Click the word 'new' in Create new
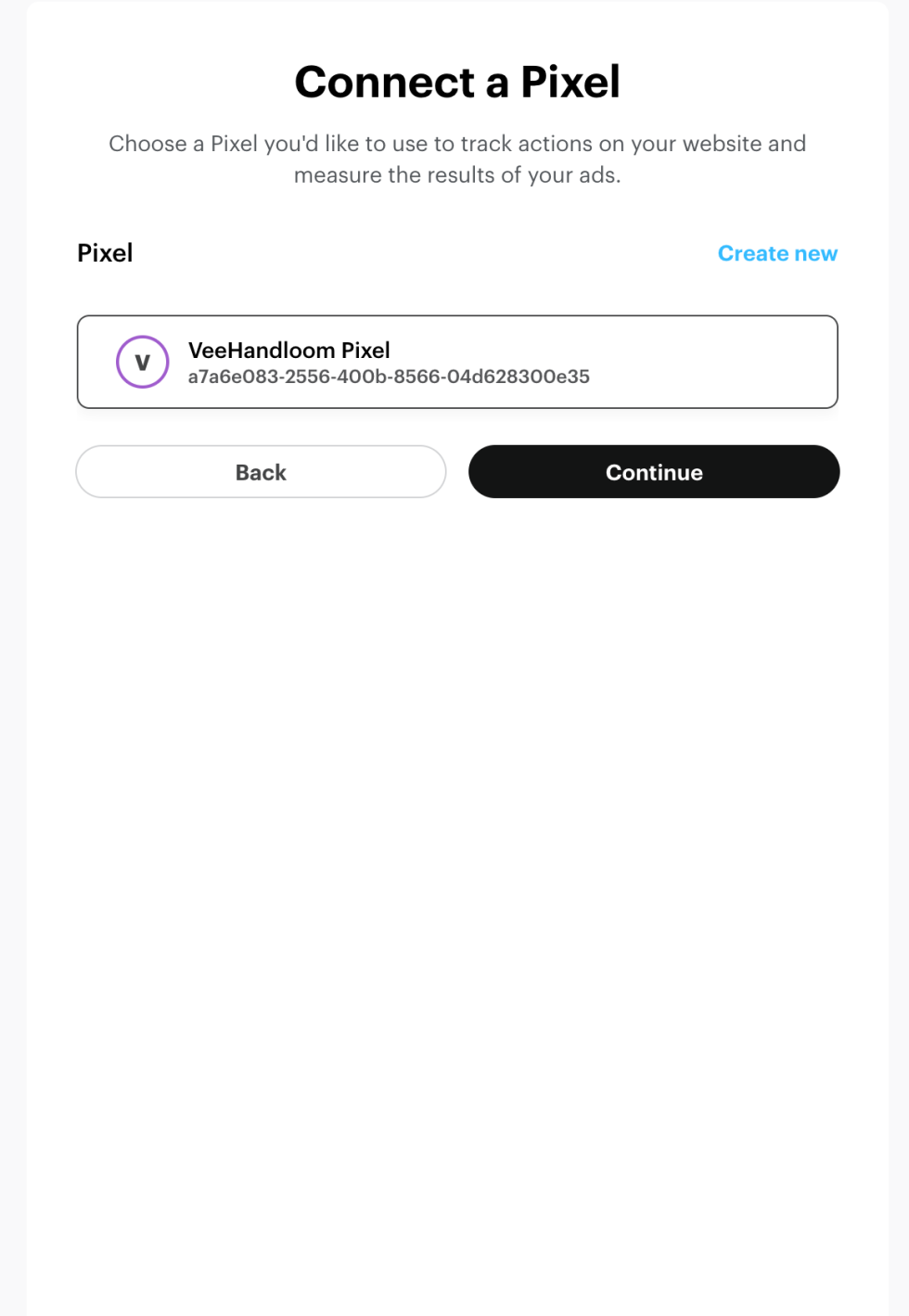This screenshot has width=909, height=1316. pos(815,253)
